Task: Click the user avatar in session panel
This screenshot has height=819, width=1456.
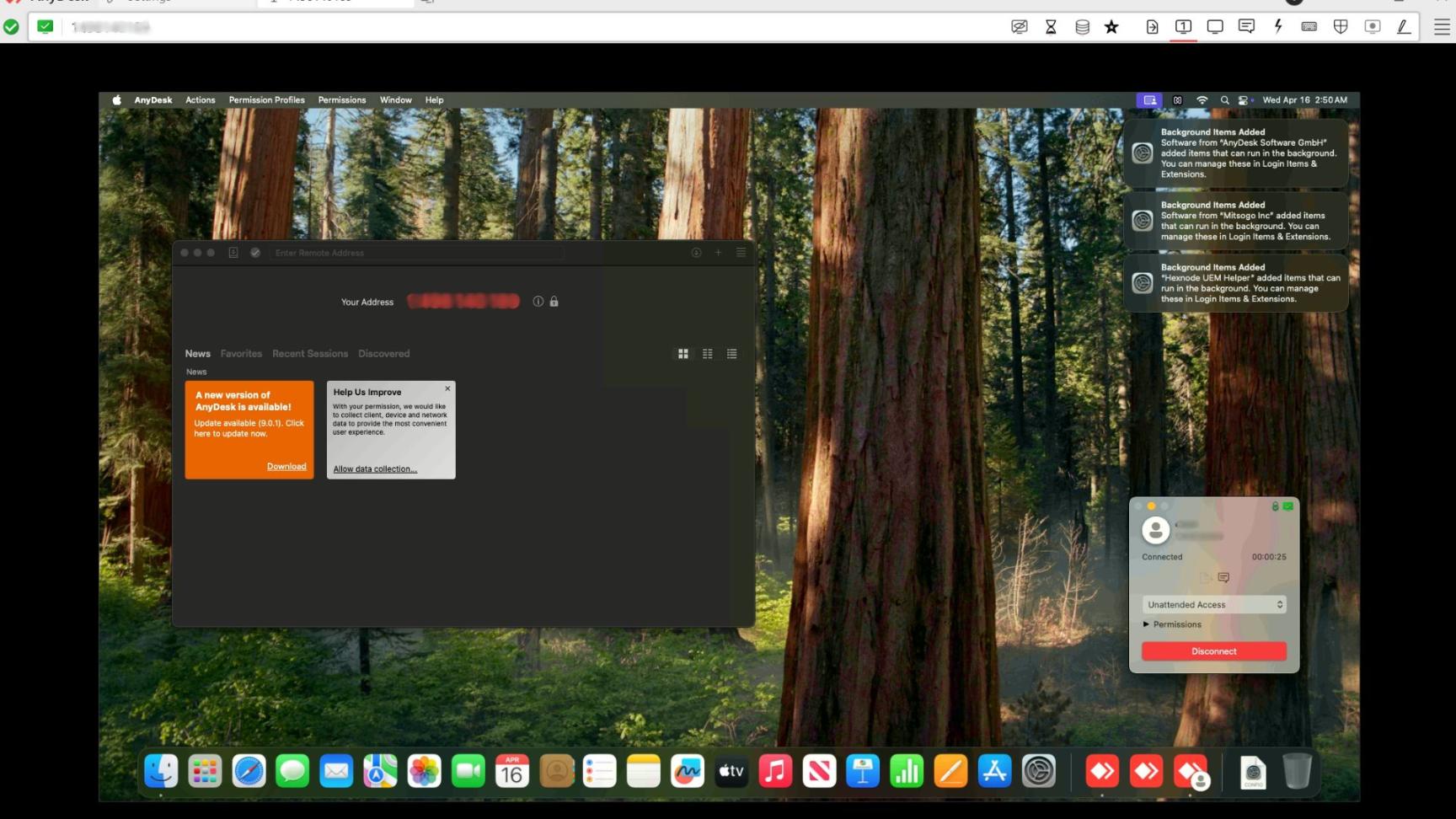Action: 1156,530
